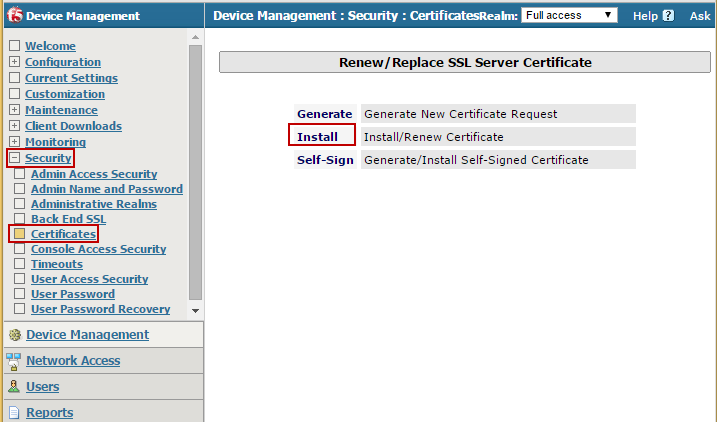The width and height of the screenshot is (717, 422).
Task: Open the Realm Full access dropdown
Action: (569, 15)
